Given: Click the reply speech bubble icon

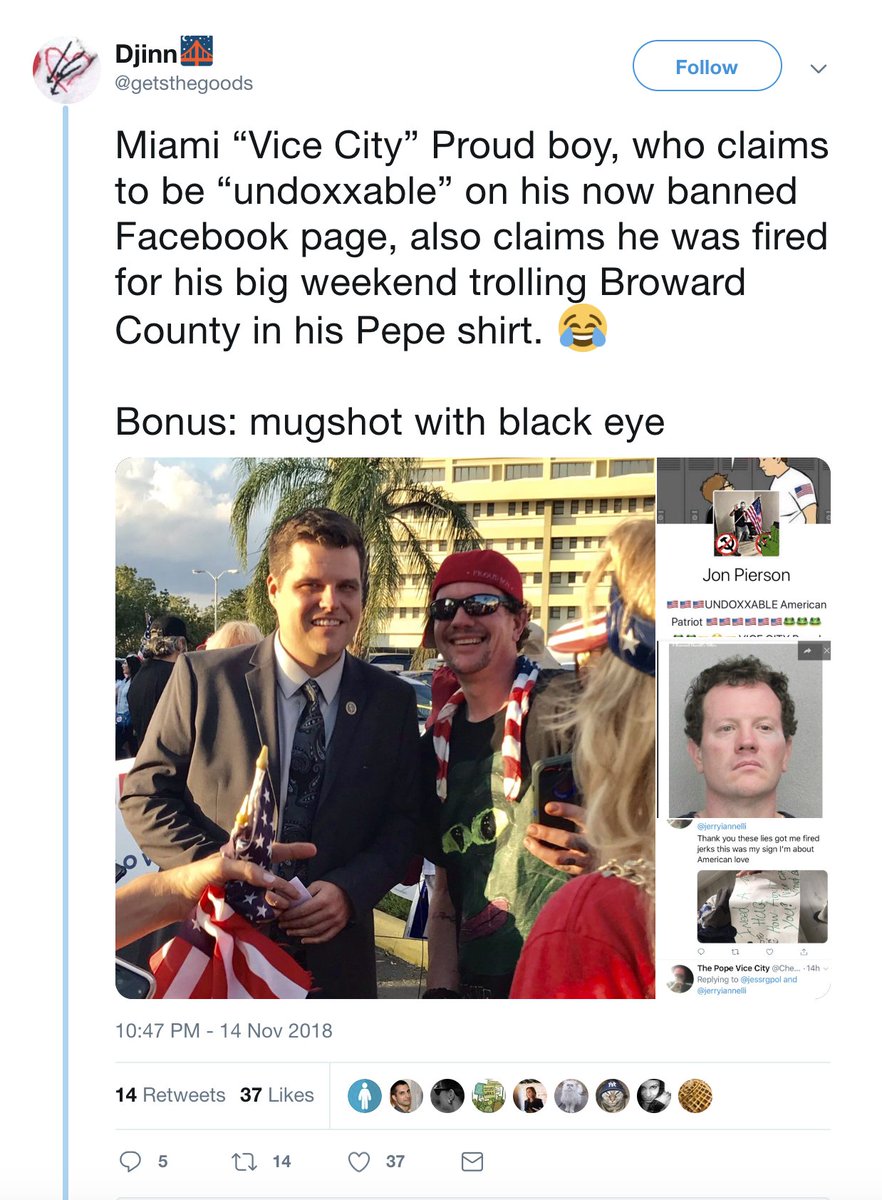Looking at the screenshot, I should tap(130, 1161).
